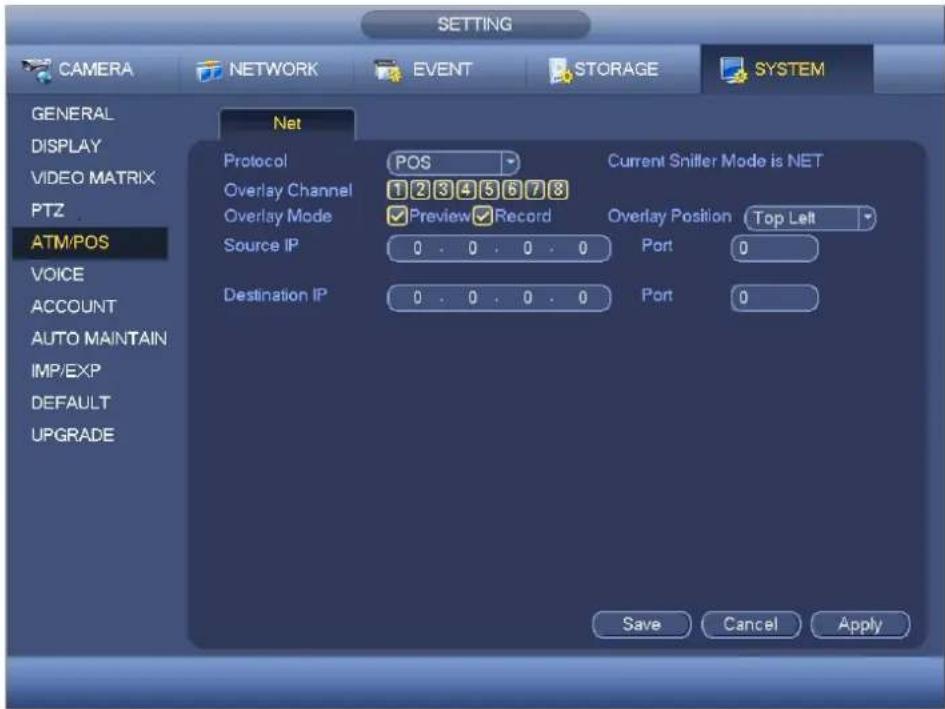
Task: Click the CAMERA icon in top bar
Action: coord(37,70)
